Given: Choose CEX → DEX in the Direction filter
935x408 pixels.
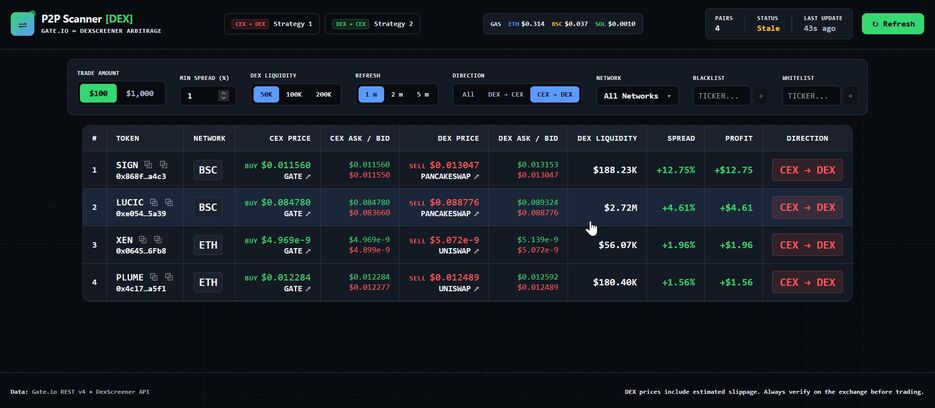Looking at the screenshot, I should [555, 94].
